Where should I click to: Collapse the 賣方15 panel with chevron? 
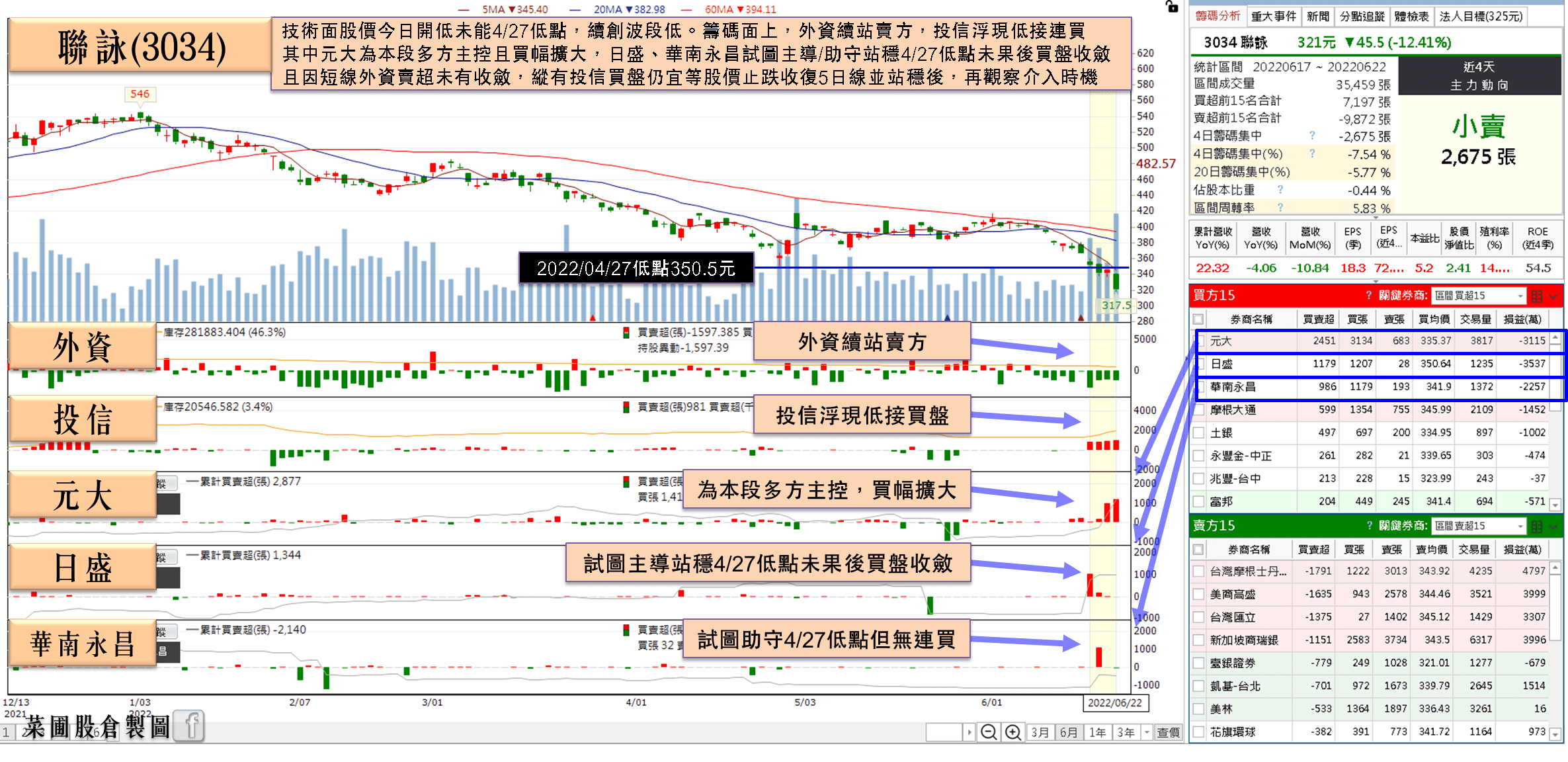click(1554, 527)
